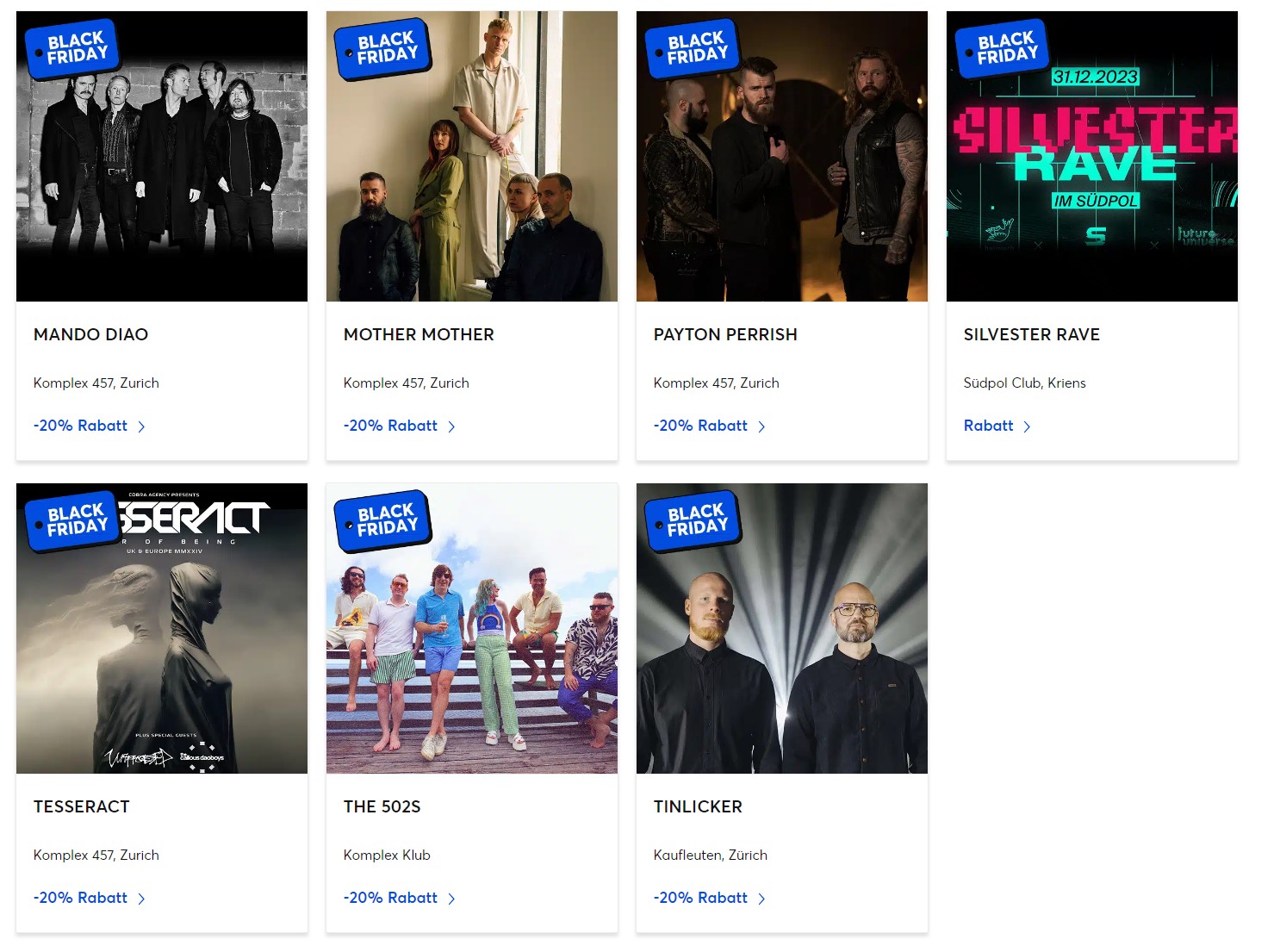Open Payton Perrish event image
This screenshot has height=952, width=1280.
(x=782, y=156)
